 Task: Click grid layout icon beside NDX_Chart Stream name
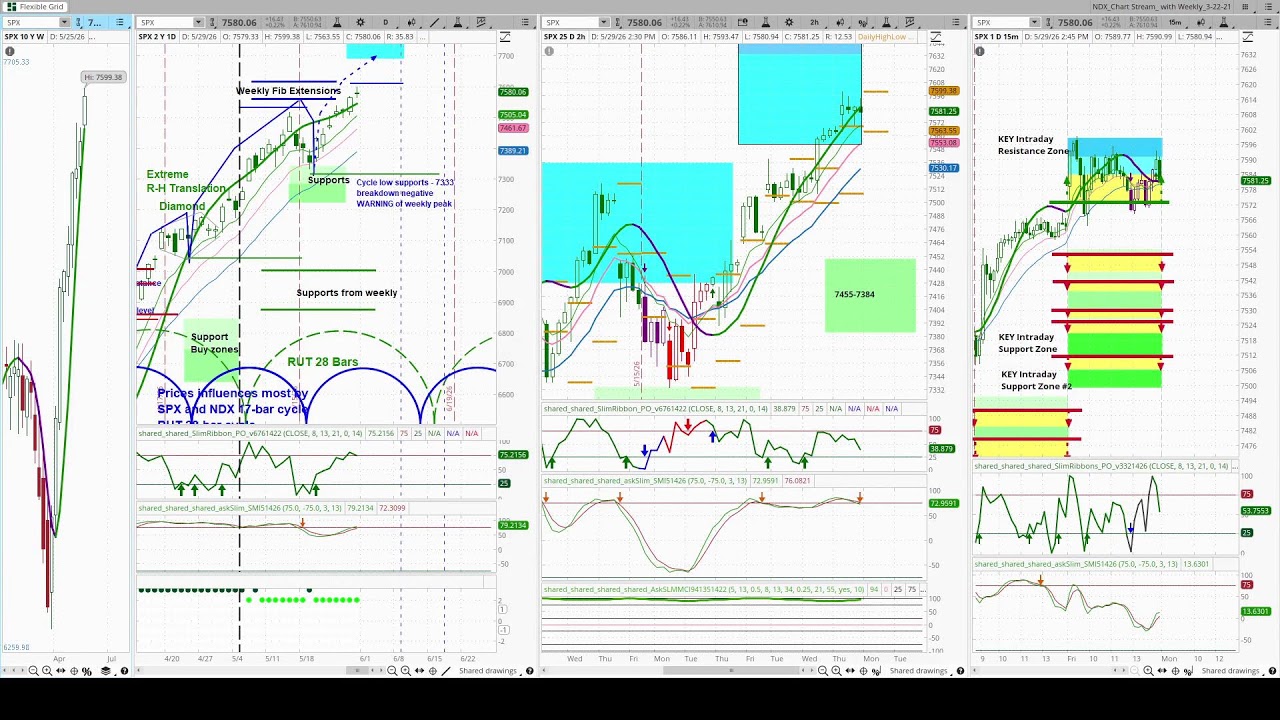pyautogui.click(x=1245, y=7)
